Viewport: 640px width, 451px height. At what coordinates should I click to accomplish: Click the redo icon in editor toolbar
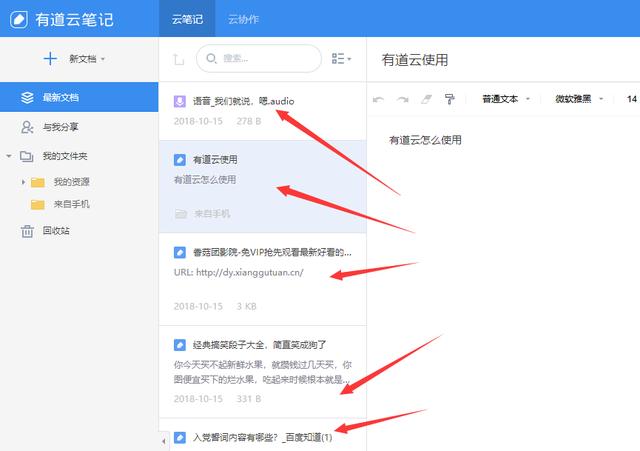tap(402, 99)
